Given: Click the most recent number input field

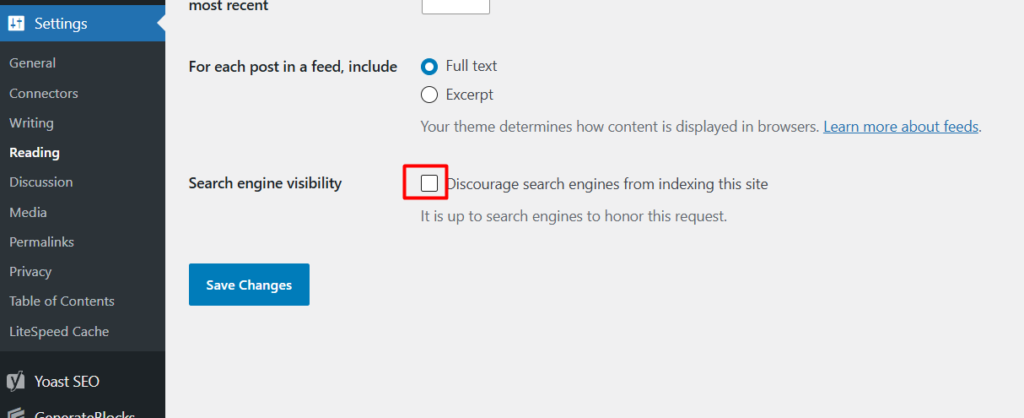Looking at the screenshot, I should coord(456,7).
